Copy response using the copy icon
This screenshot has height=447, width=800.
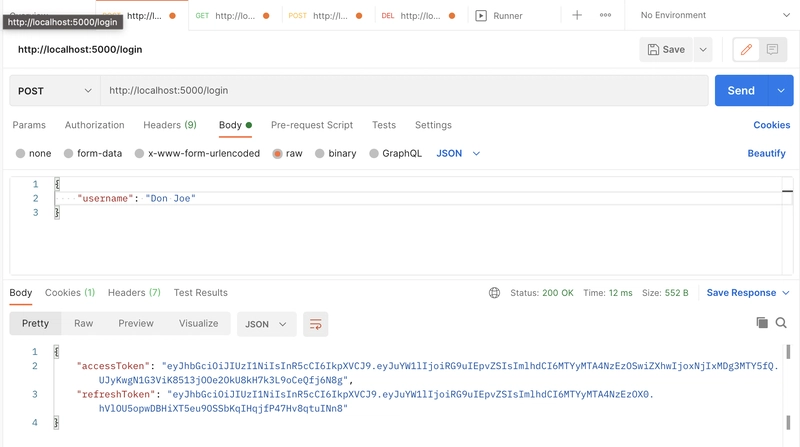coord(762,323)
